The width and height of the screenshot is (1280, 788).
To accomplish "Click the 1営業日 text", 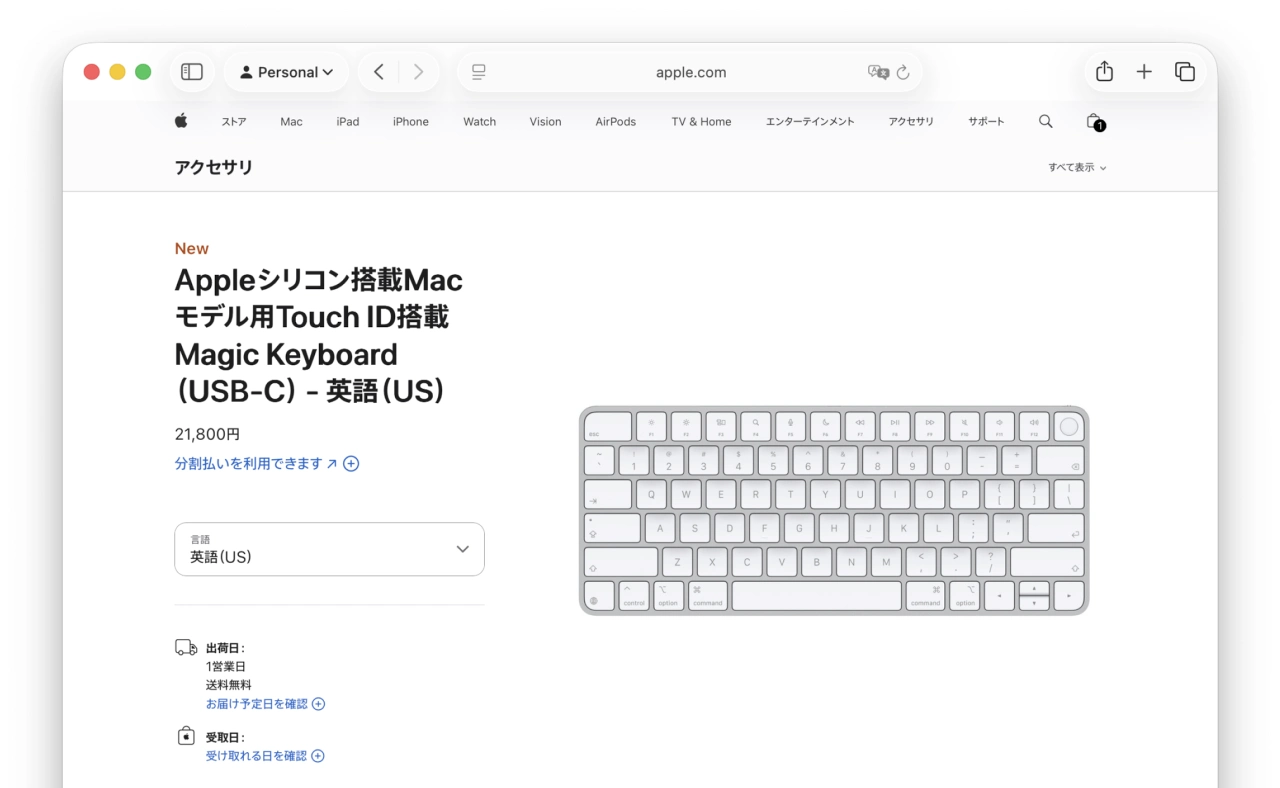I will [226, 666].
